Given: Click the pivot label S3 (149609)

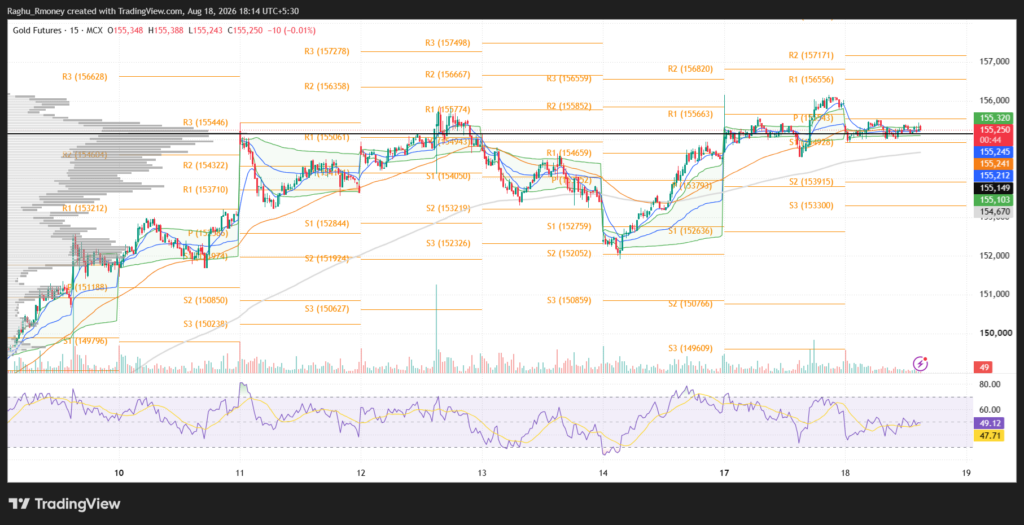Looking at the screenshot, I should [690, 348].
